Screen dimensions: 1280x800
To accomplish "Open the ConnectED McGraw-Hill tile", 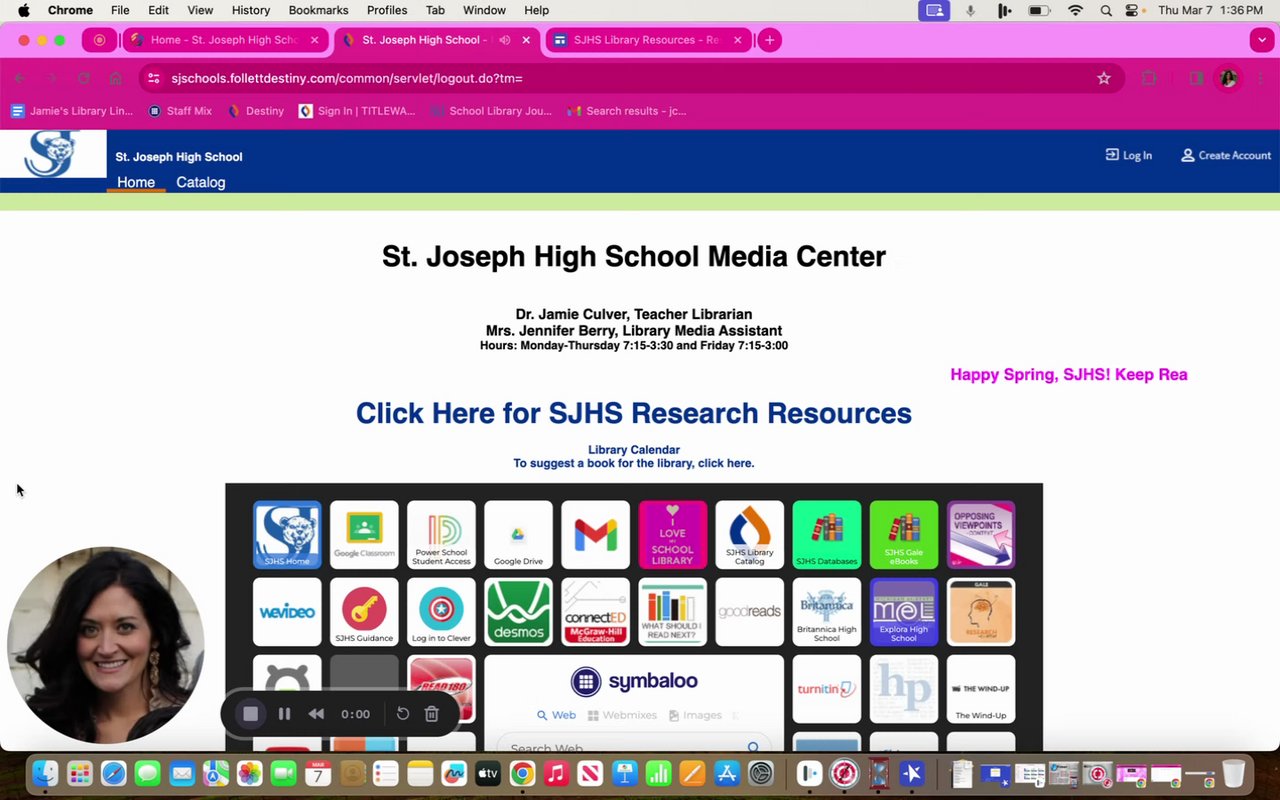I will click(x=595, y=612).
